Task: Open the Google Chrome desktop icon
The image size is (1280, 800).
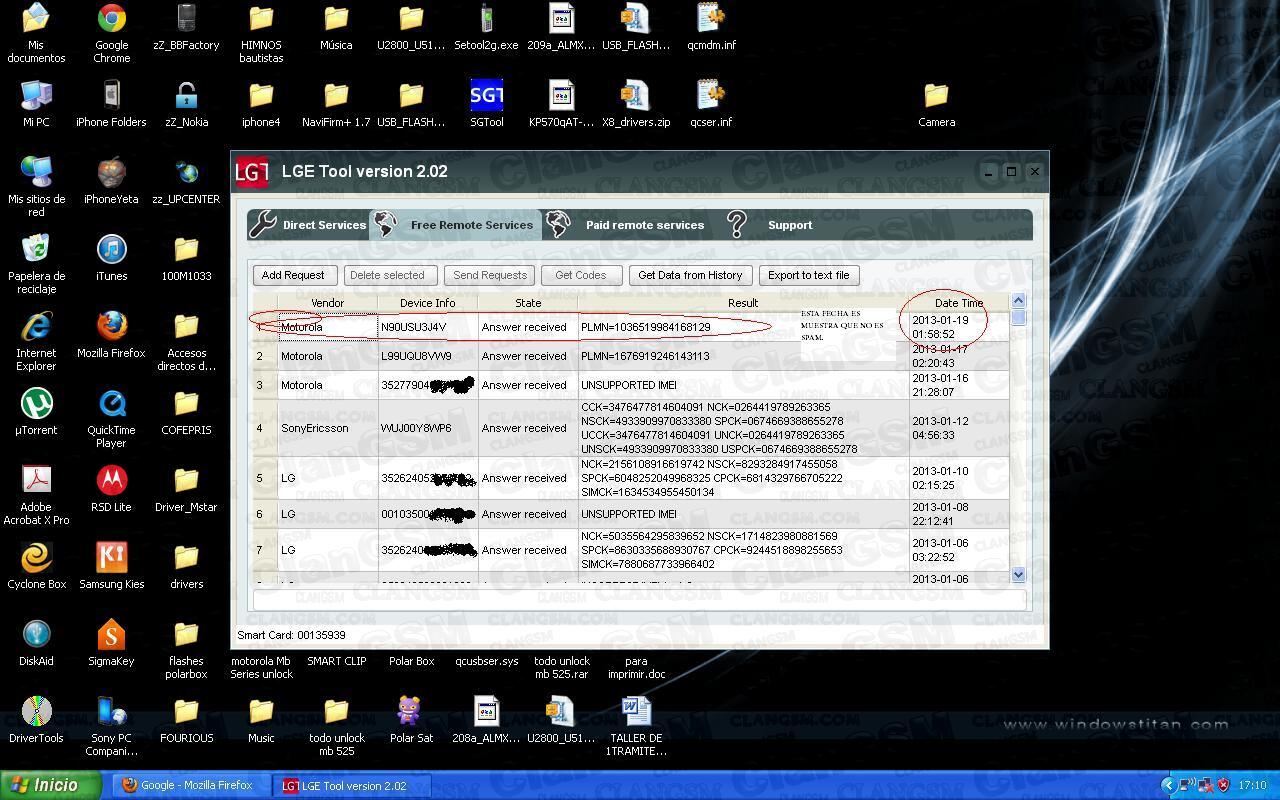Action: click(111, 32)
